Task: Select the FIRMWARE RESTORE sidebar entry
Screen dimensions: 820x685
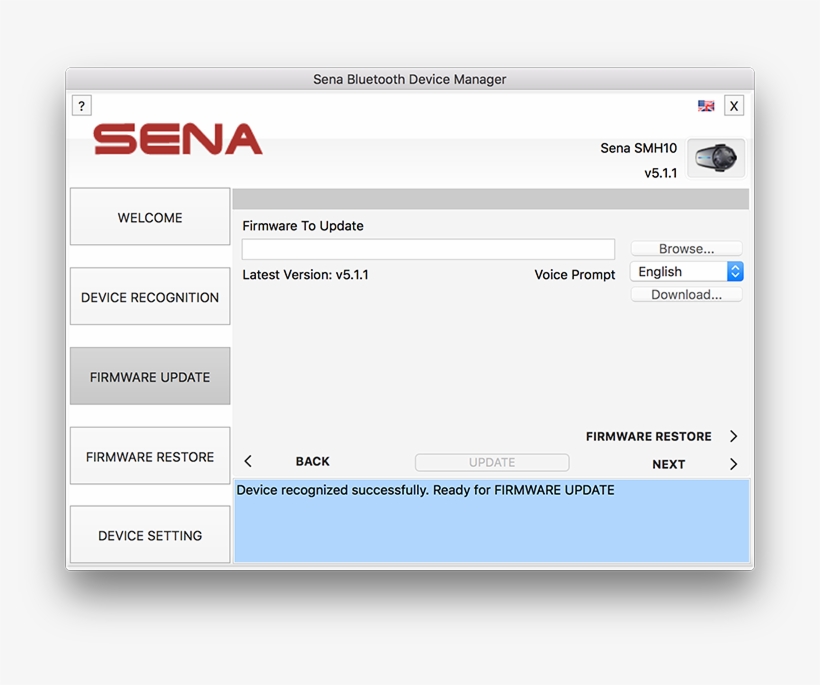Action: 149,456
